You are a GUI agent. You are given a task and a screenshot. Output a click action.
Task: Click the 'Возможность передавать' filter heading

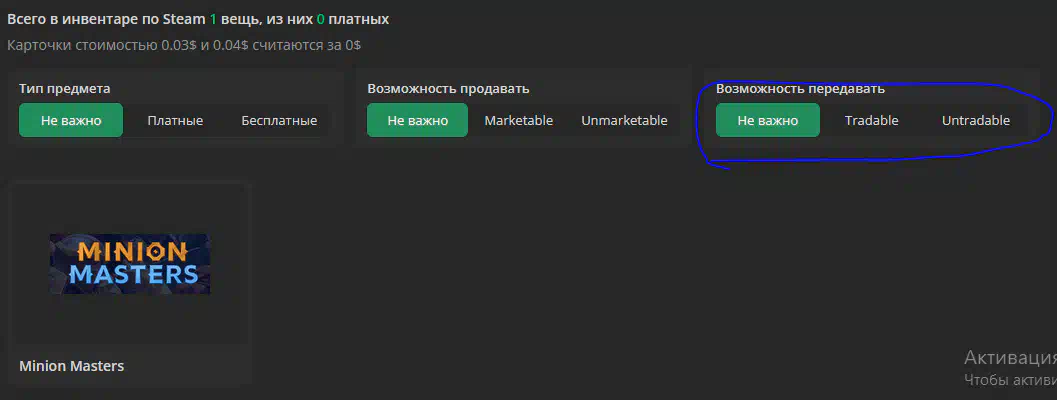[800, 88]
